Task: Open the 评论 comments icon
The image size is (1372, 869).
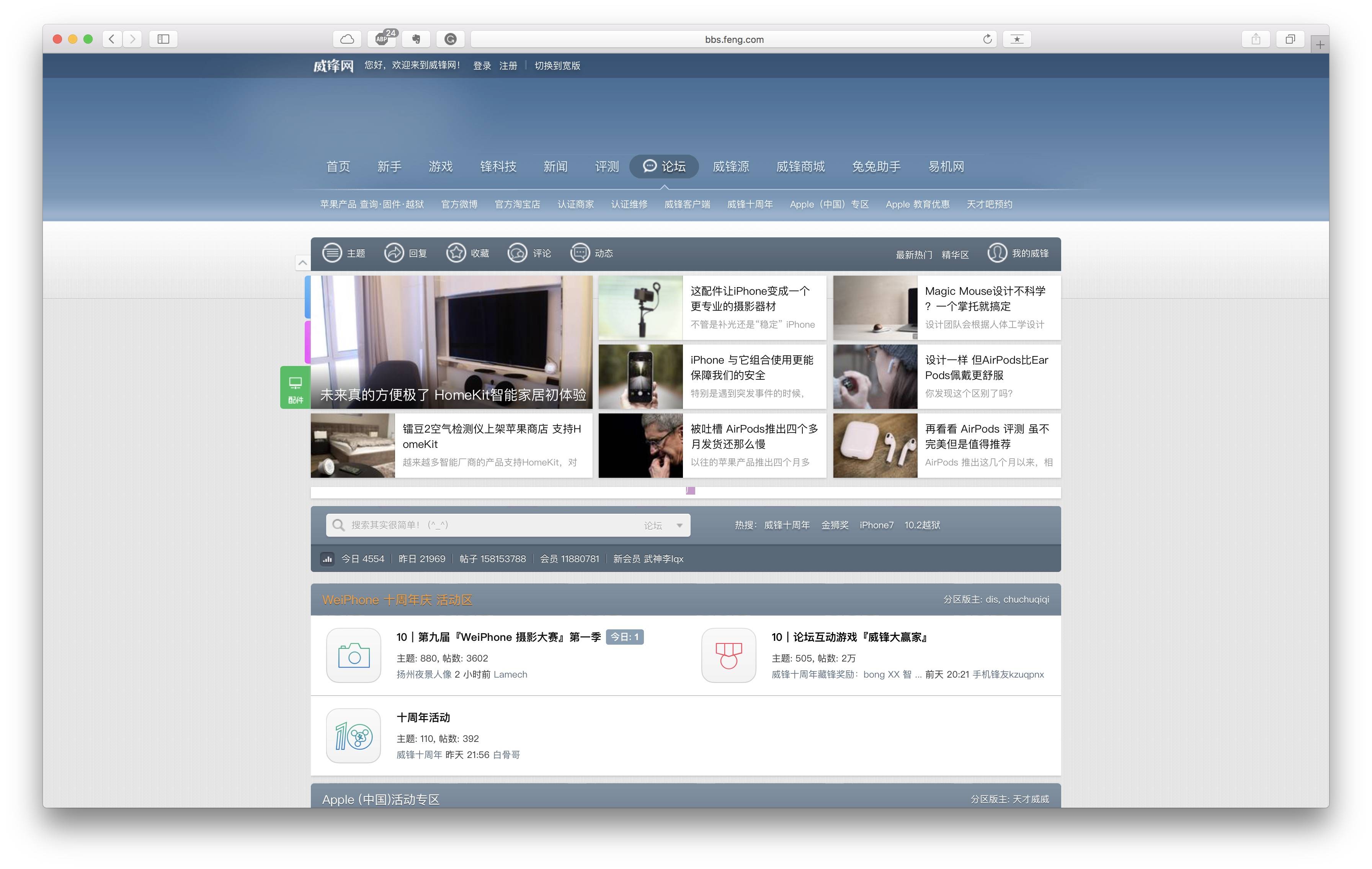Action: tap(517, 253)
